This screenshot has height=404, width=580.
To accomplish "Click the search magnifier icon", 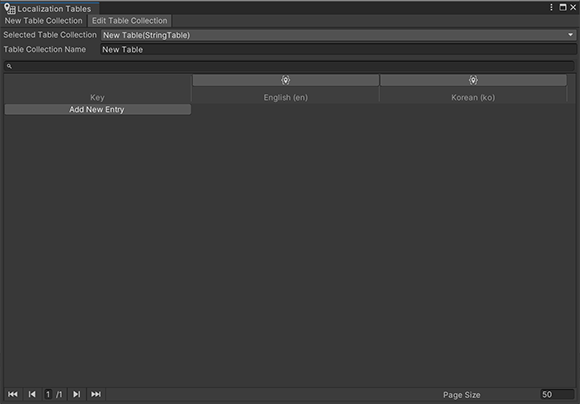I will [9, 66].
